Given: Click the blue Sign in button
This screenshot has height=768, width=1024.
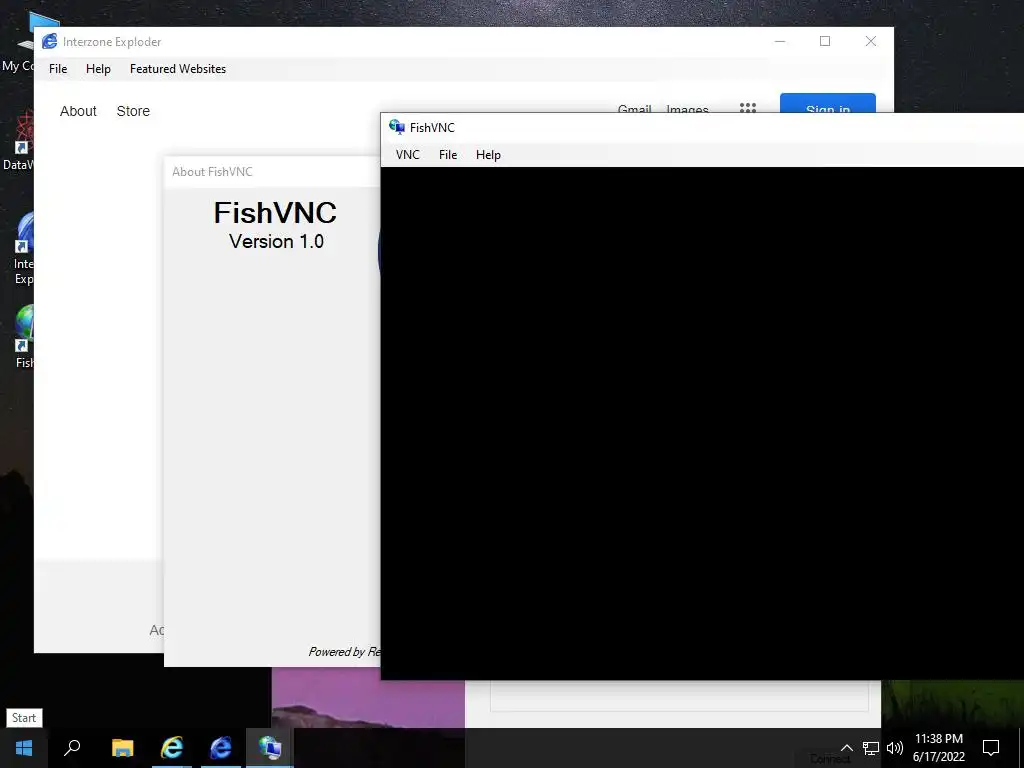Looking at the screenshot, I should point(827,103).
